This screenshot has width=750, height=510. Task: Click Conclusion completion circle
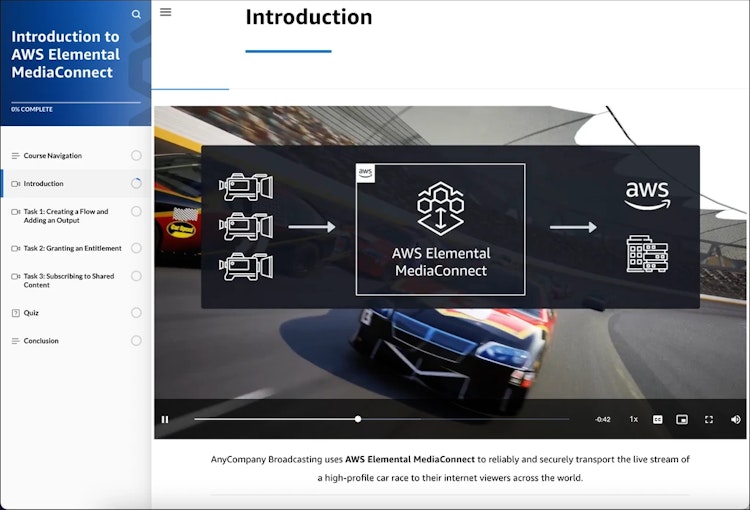point(136,341)
